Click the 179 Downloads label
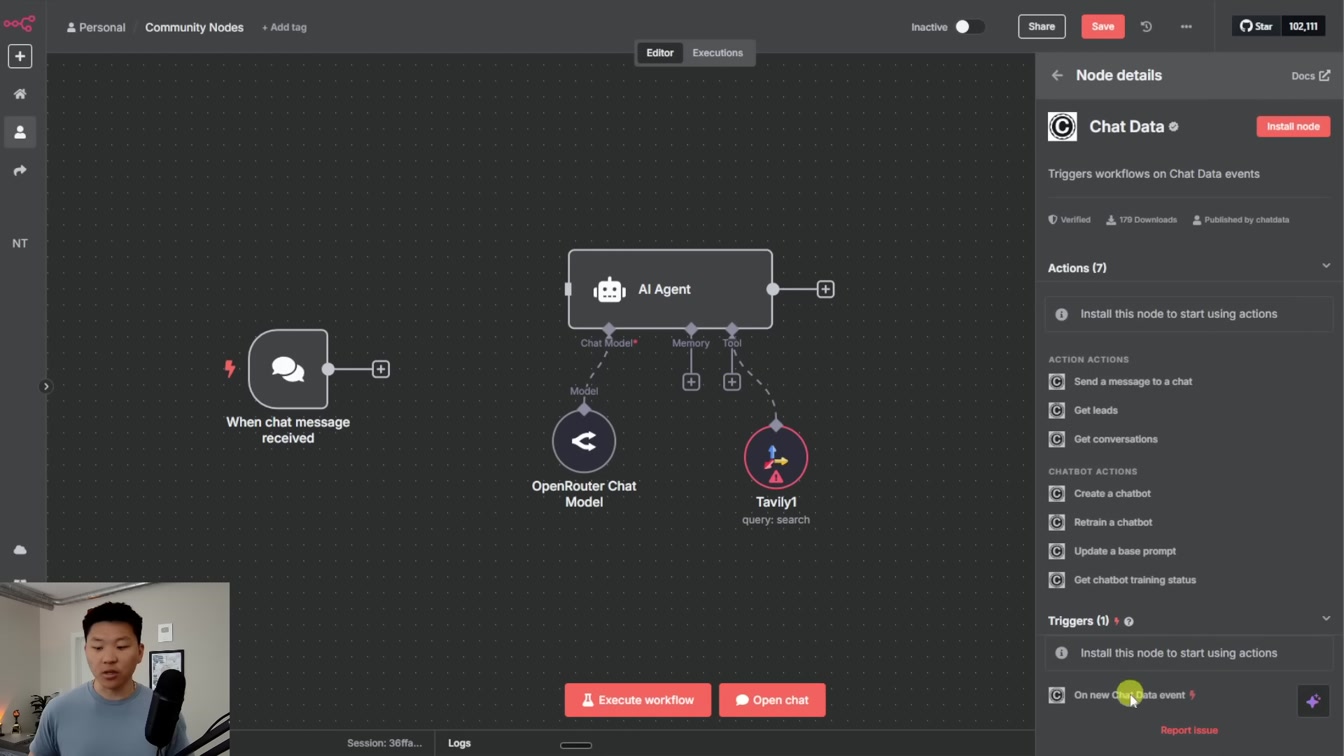 tap(1141, 220)
